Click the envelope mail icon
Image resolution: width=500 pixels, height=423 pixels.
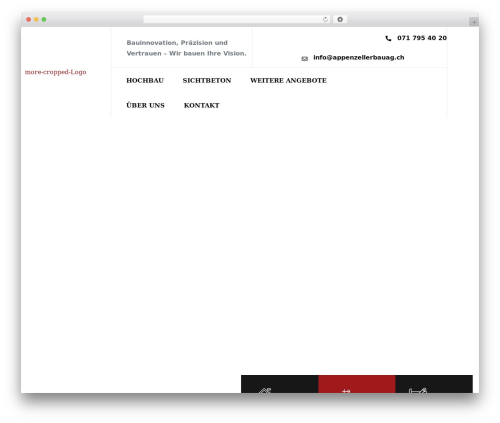click(x=305, y=59)
